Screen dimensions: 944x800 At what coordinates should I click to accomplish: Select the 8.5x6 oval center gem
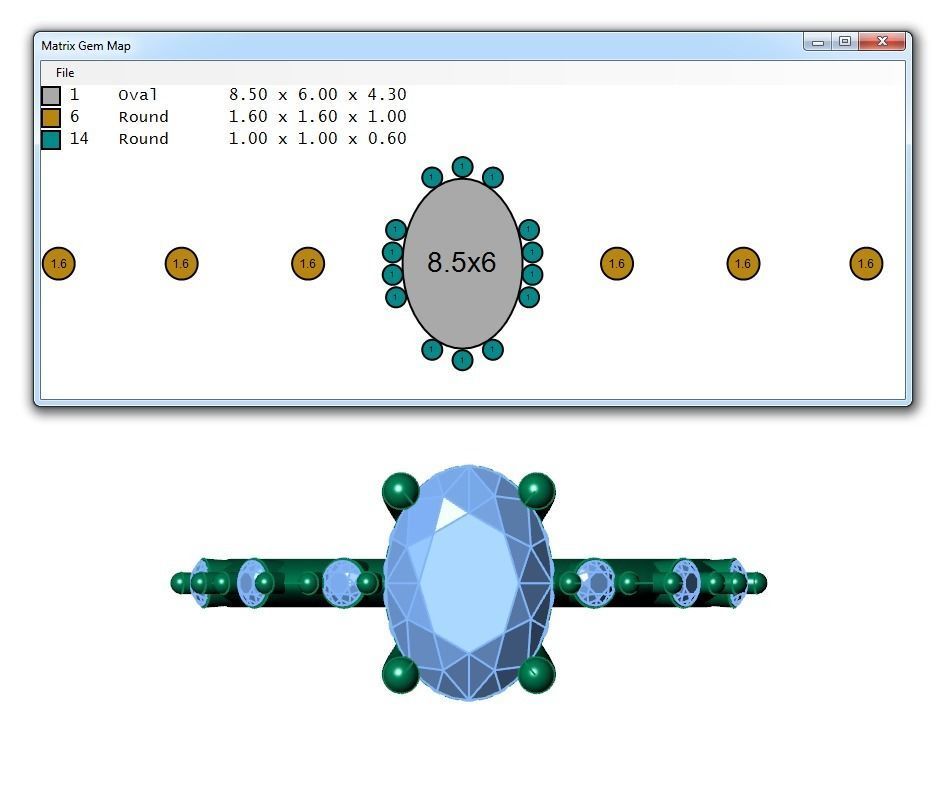coord(462,263)
